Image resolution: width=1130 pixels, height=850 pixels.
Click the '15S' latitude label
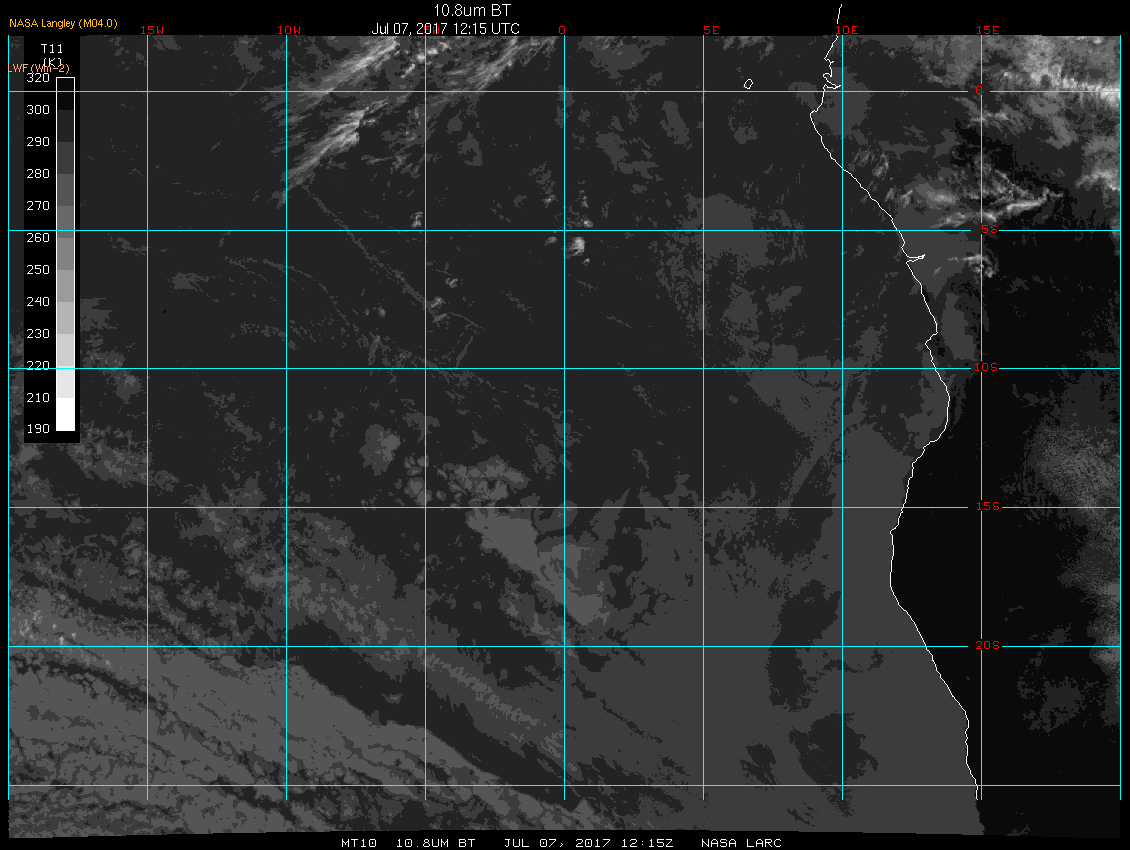[x=988, y=506]
